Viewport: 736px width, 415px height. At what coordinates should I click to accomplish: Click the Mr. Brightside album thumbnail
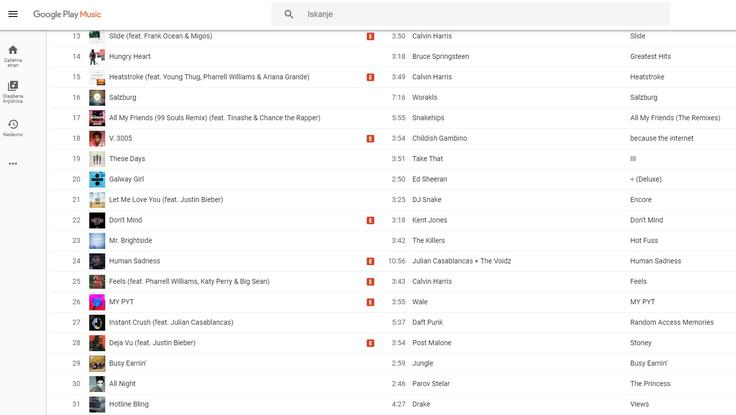pyautogui.click(x=97, y=240)
